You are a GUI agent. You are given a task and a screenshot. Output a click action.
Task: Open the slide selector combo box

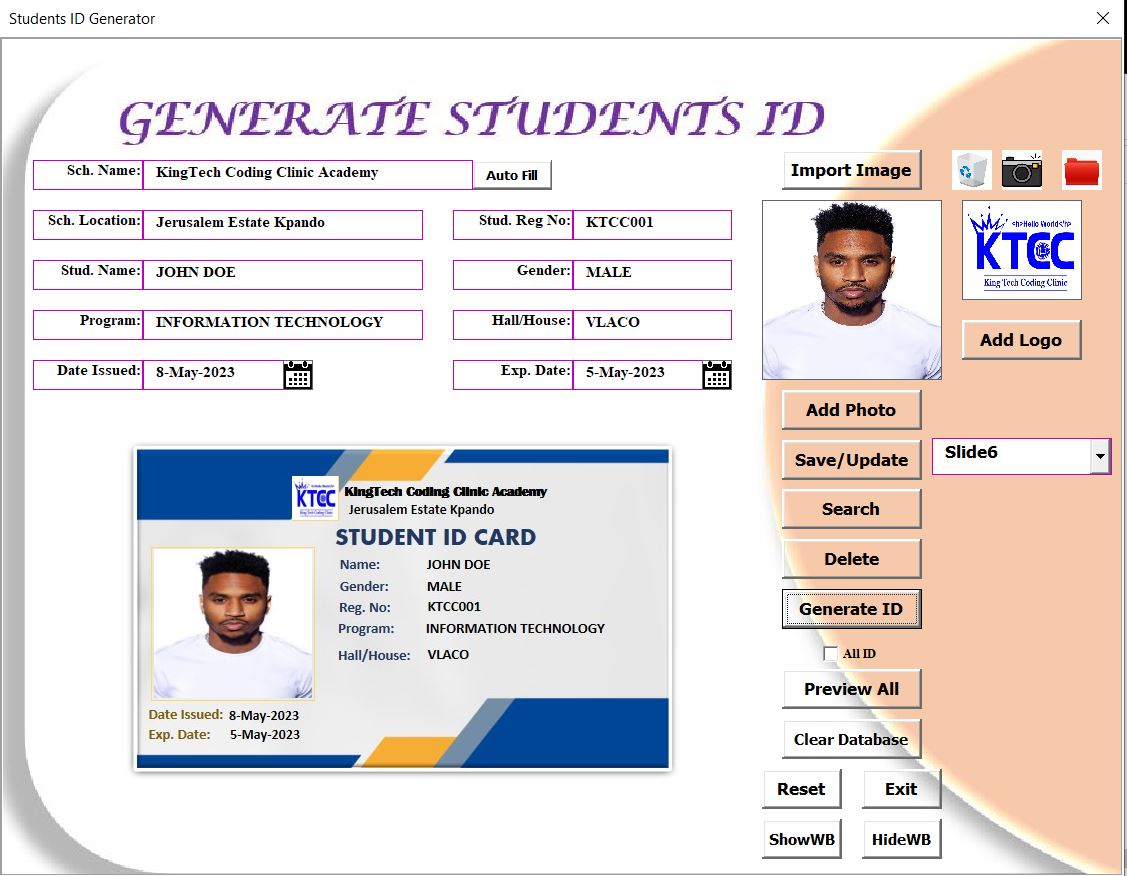1099,455
